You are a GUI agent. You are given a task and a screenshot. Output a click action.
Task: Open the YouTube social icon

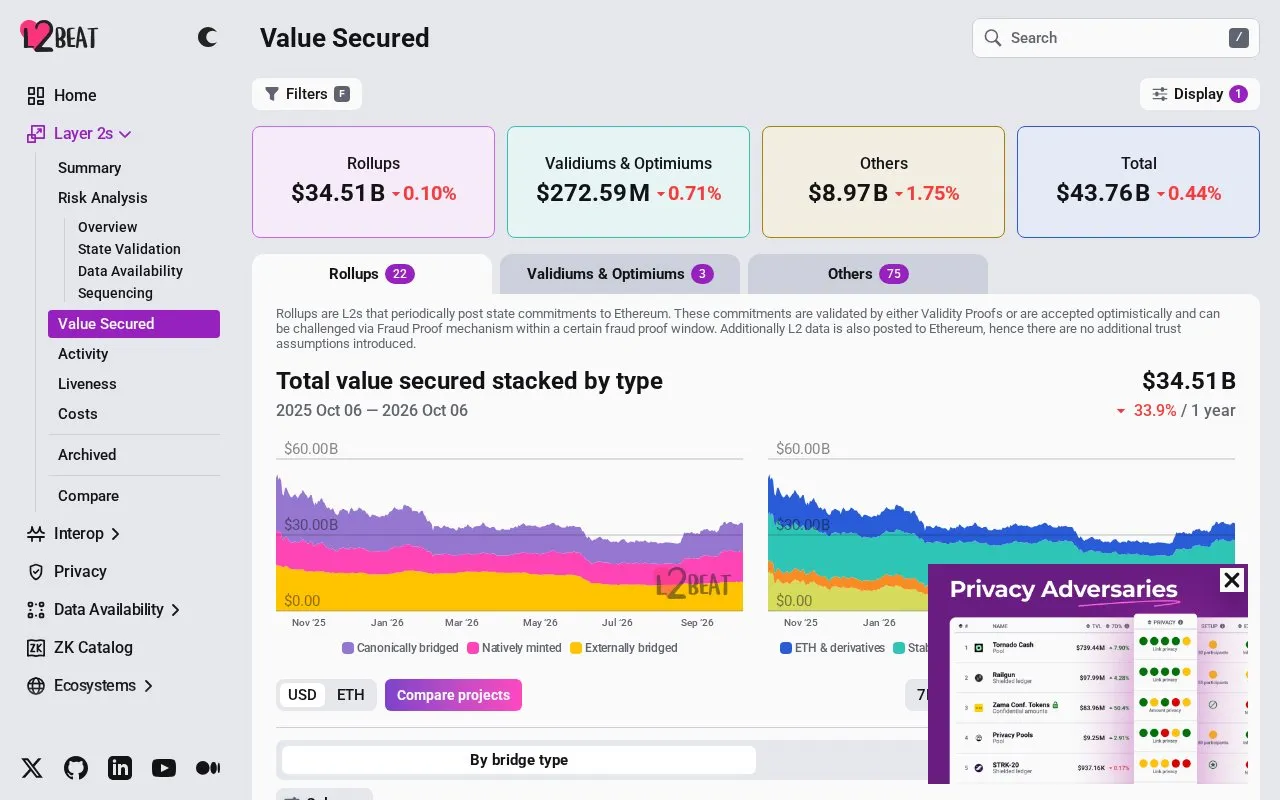[x=164, y=768]
